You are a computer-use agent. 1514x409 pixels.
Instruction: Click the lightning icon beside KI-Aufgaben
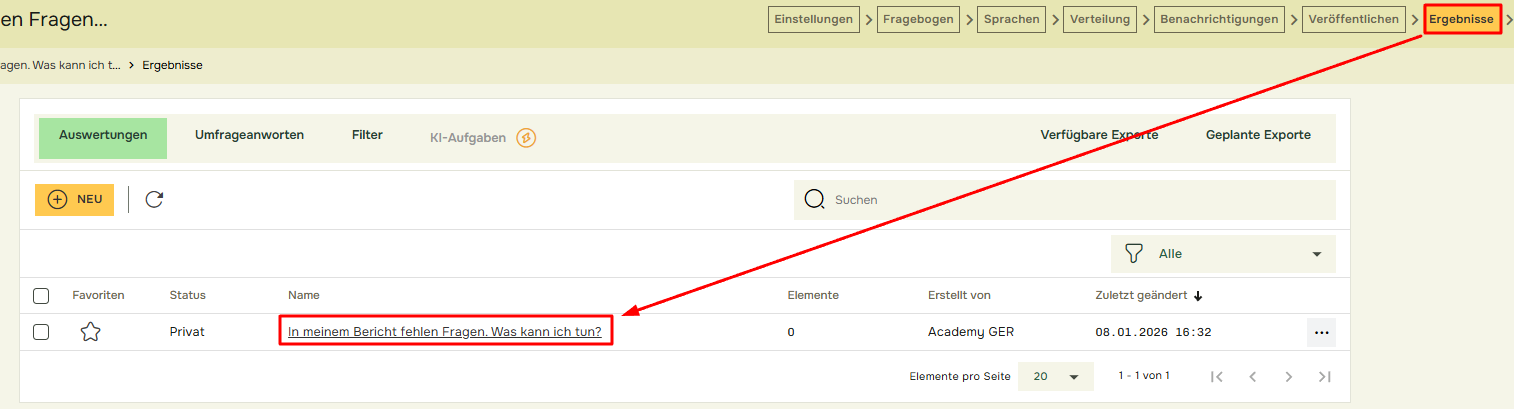526,138
